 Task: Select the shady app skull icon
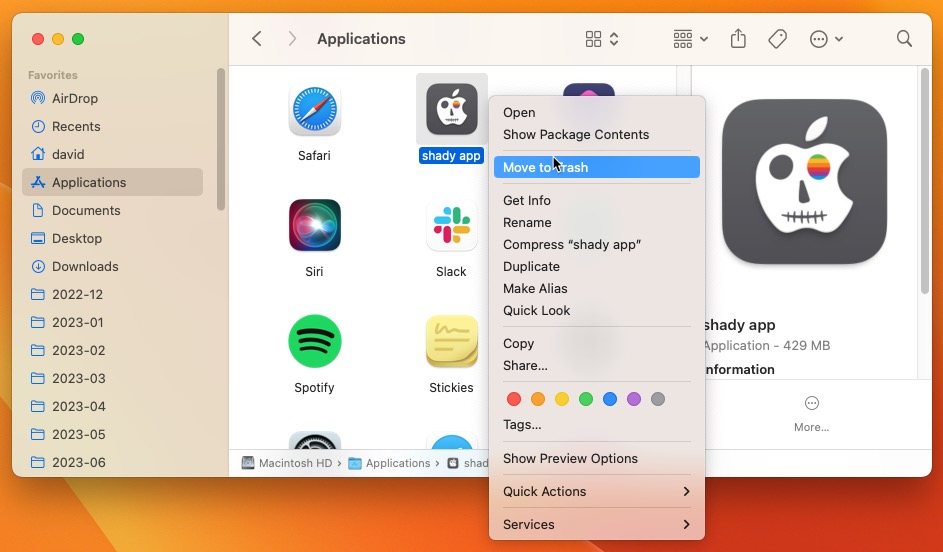(452, 109)
